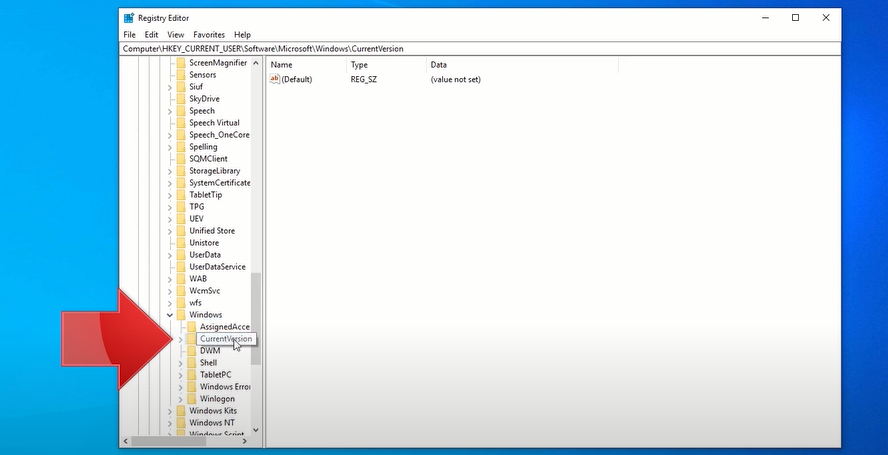The height and width of the screenshot is (455, 888).
Task: Click the Shell folder icon
Action: click(x=191, y=363)
